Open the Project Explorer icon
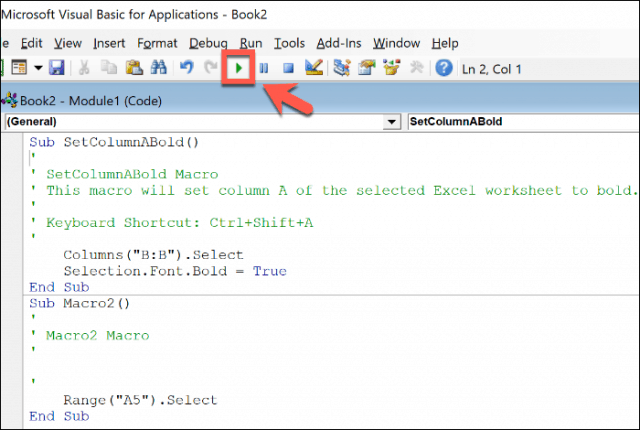640x430 pixels. pos(342,68)
